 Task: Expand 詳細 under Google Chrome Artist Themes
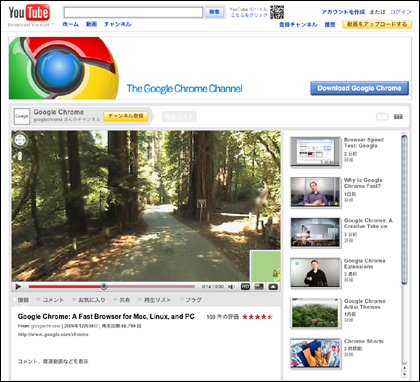click(349, 321)
